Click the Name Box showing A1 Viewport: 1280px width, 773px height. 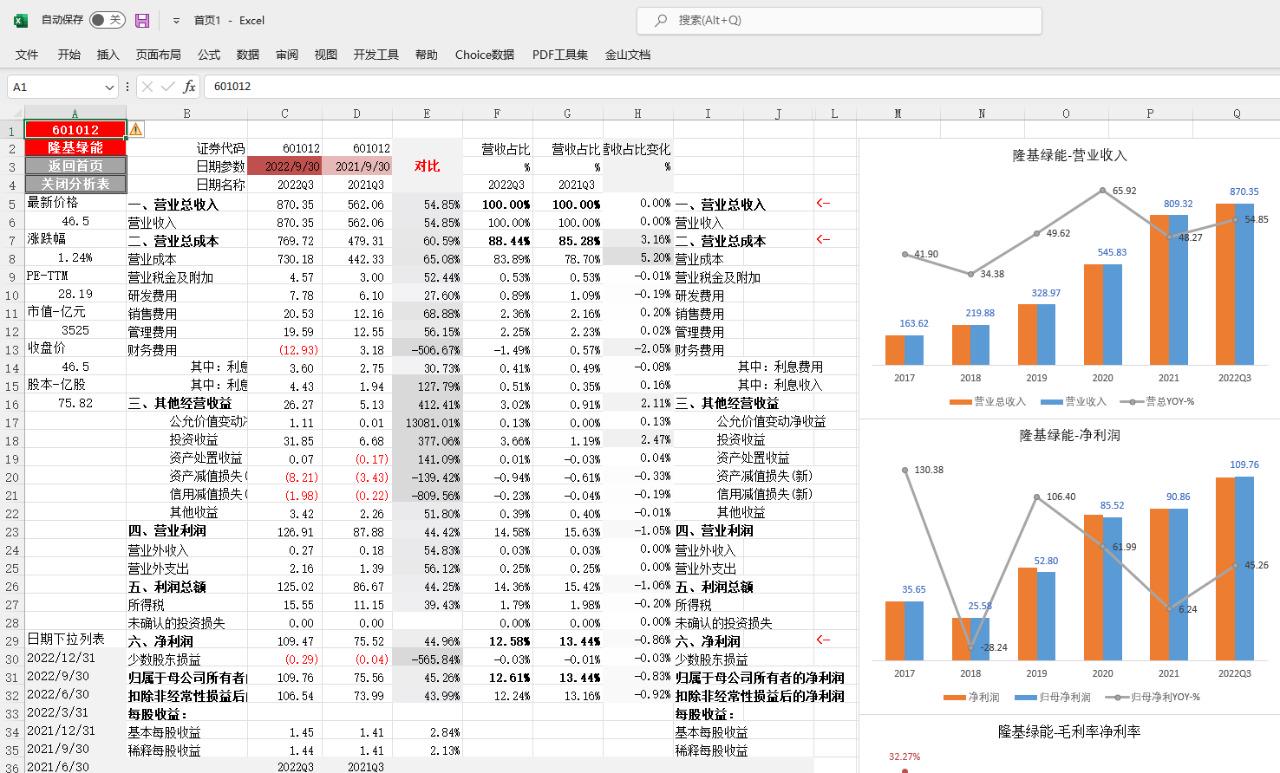pos(62,87)
